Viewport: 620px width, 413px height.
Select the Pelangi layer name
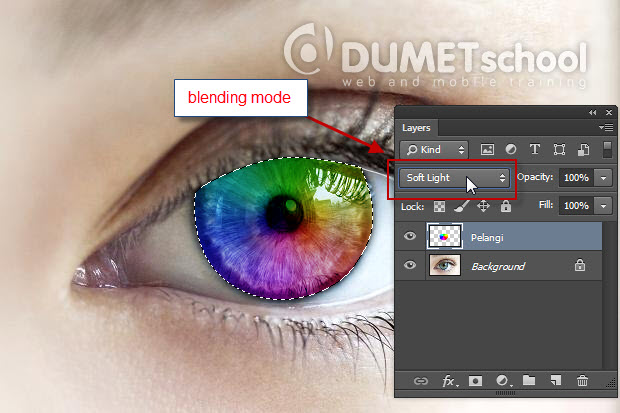[487, 237]
